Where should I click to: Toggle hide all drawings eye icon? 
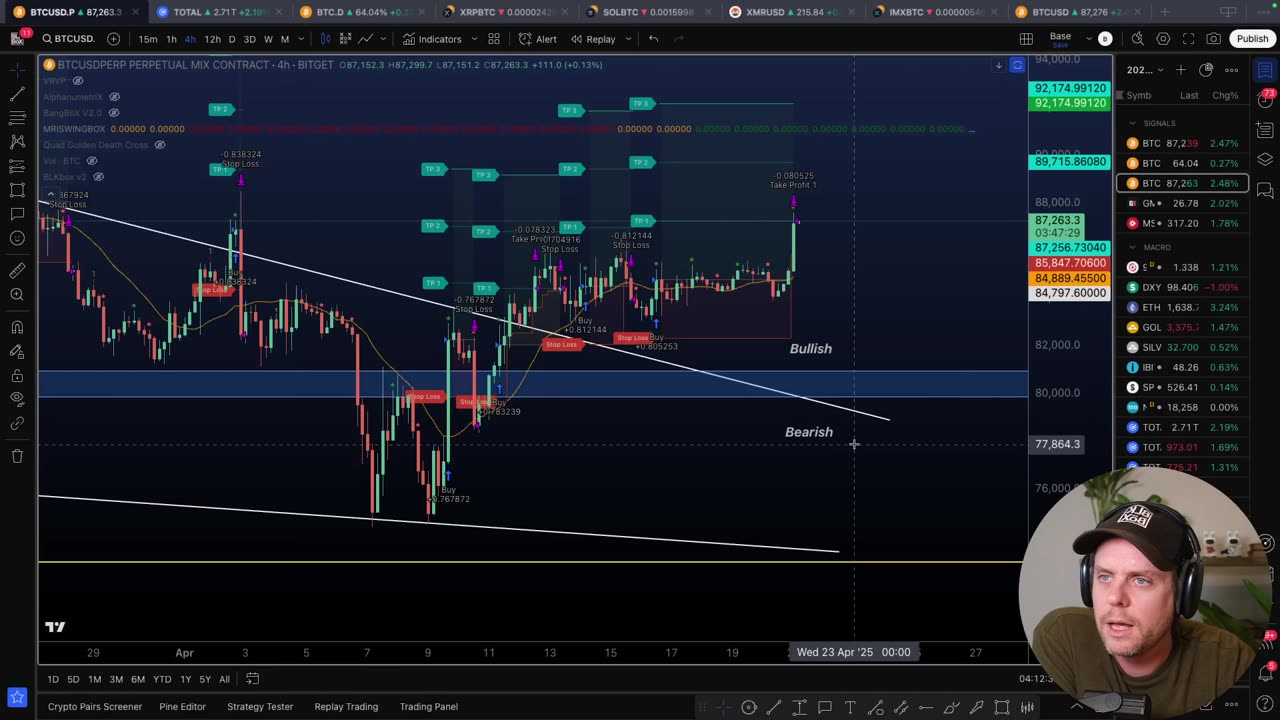[17, 399]
